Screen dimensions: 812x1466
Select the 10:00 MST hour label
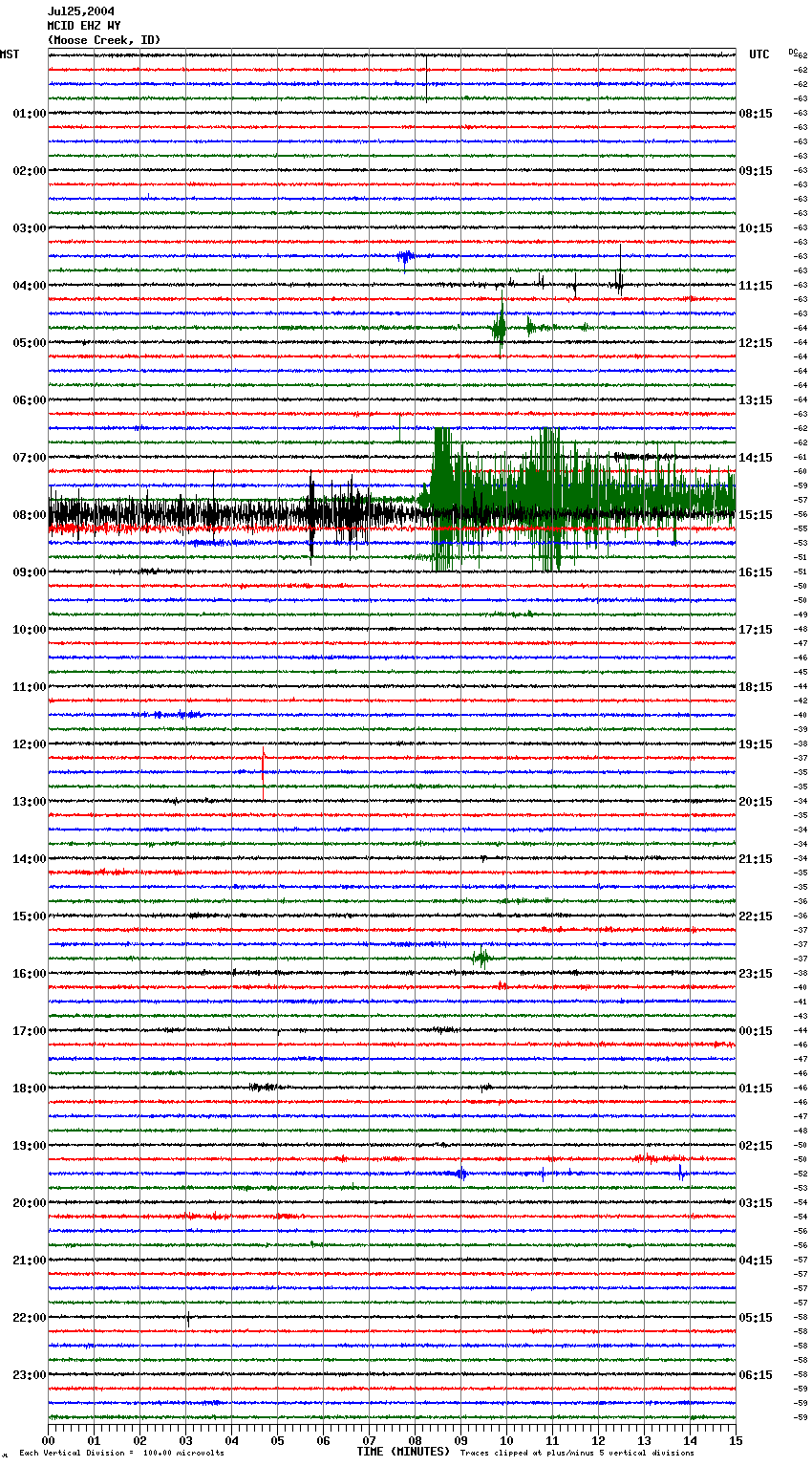click(x=30, y=630)
